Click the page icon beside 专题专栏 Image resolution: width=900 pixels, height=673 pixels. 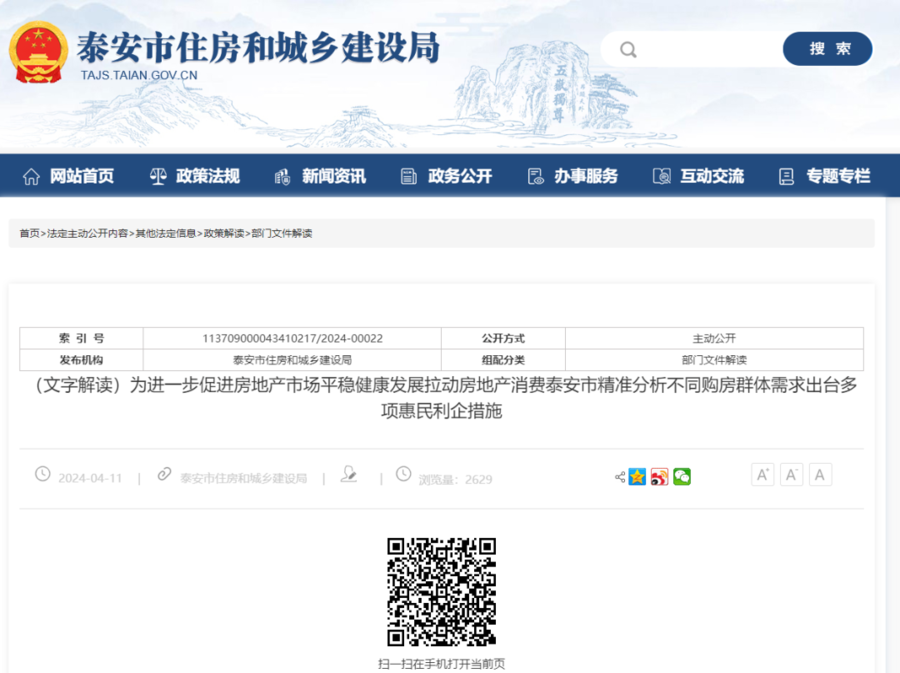[x=786, y=176]
